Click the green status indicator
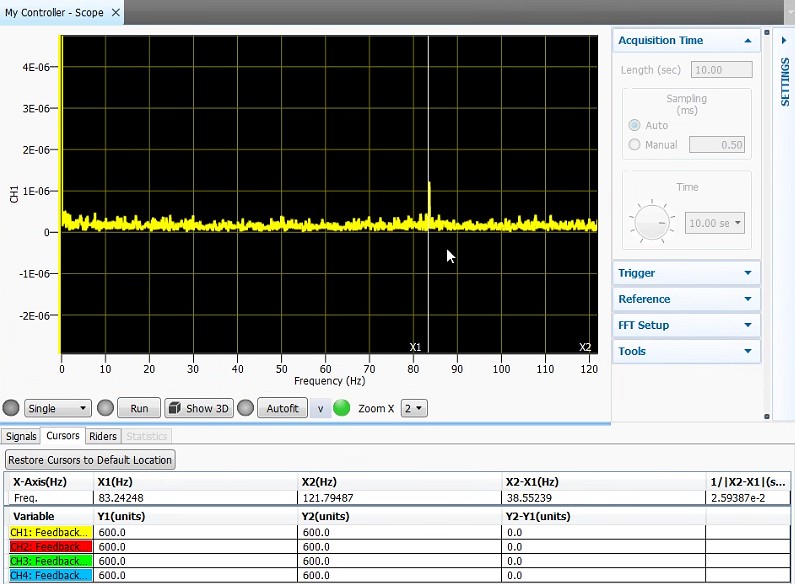Screen dimensions: 795x584 tap(342, 408)
